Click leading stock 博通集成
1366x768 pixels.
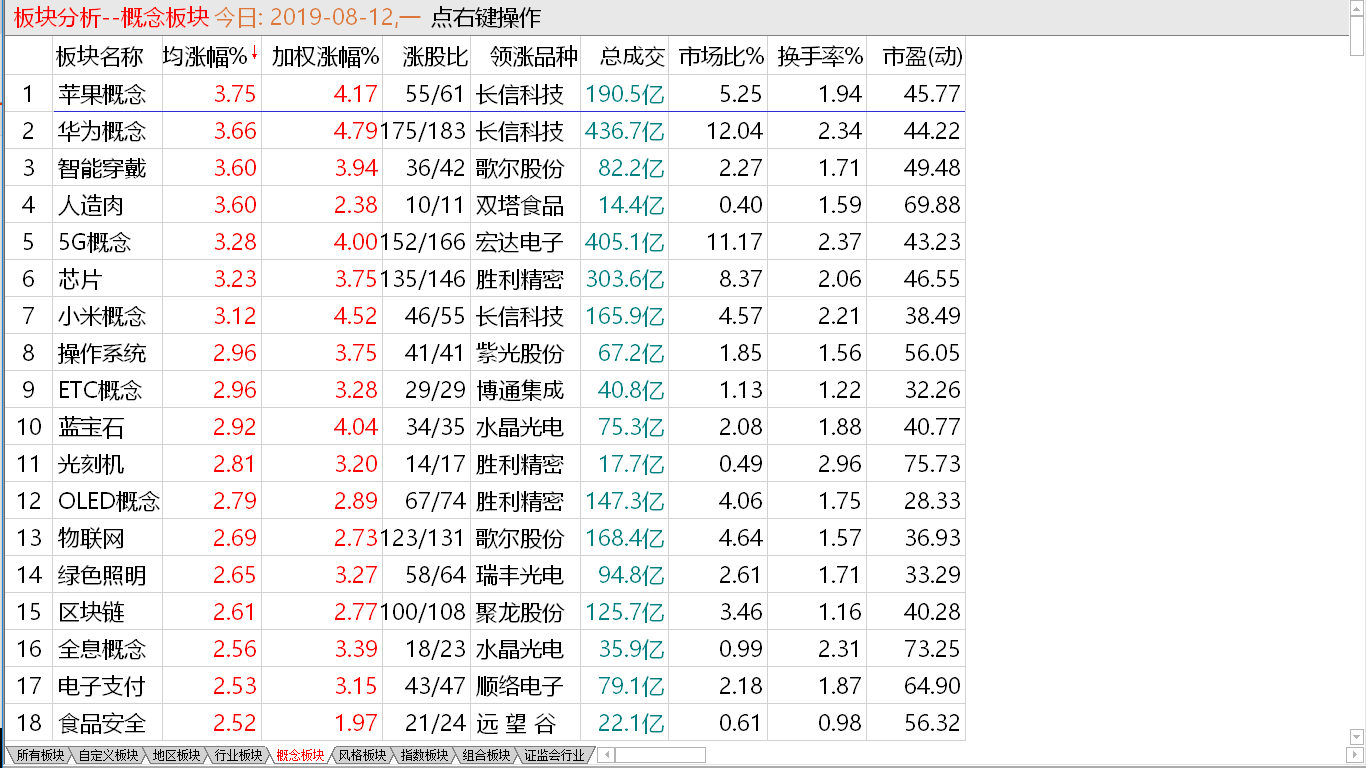(520, 390)
